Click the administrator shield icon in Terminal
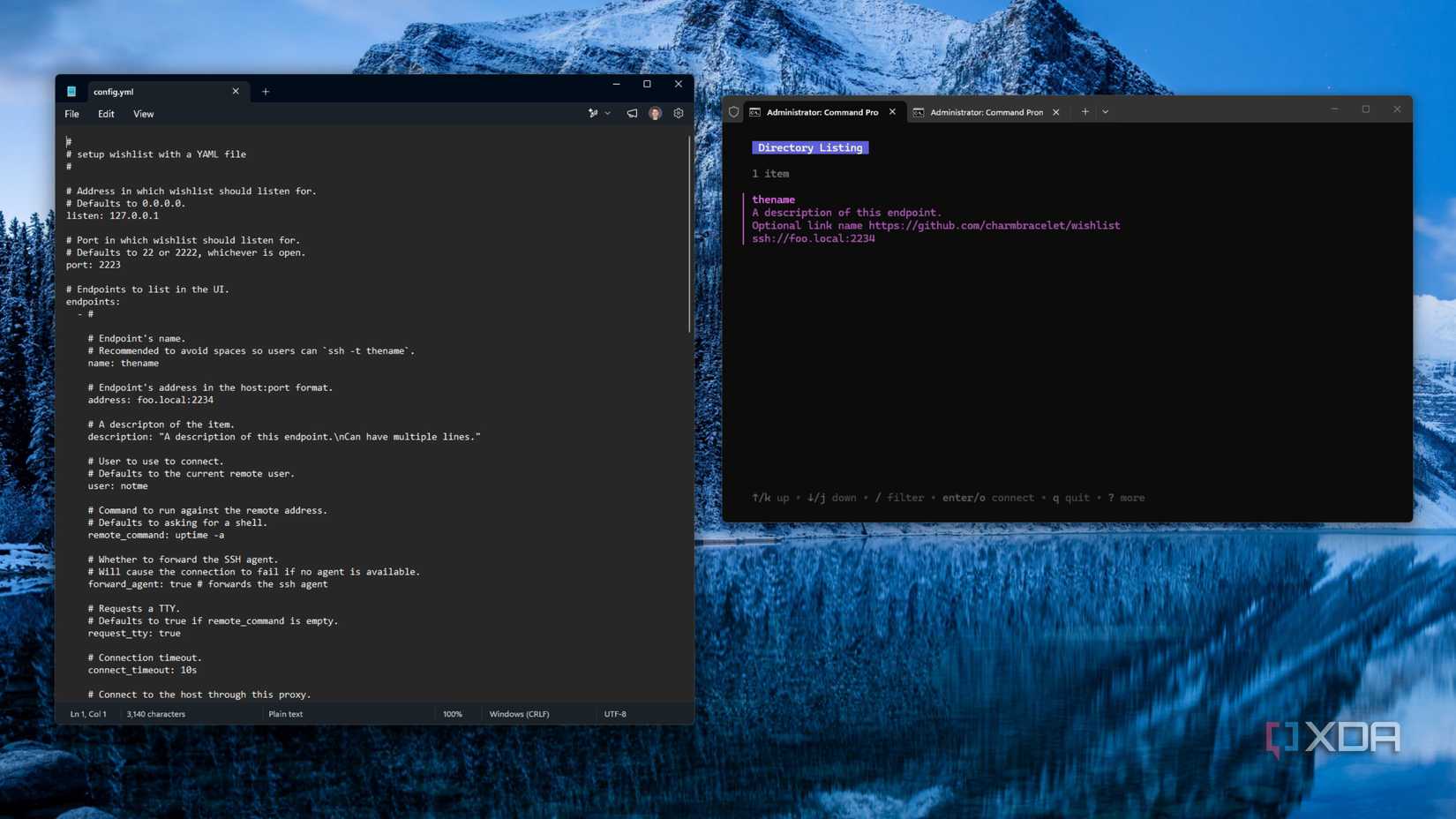Screen dimensions: 1456x819 point(734,112)
